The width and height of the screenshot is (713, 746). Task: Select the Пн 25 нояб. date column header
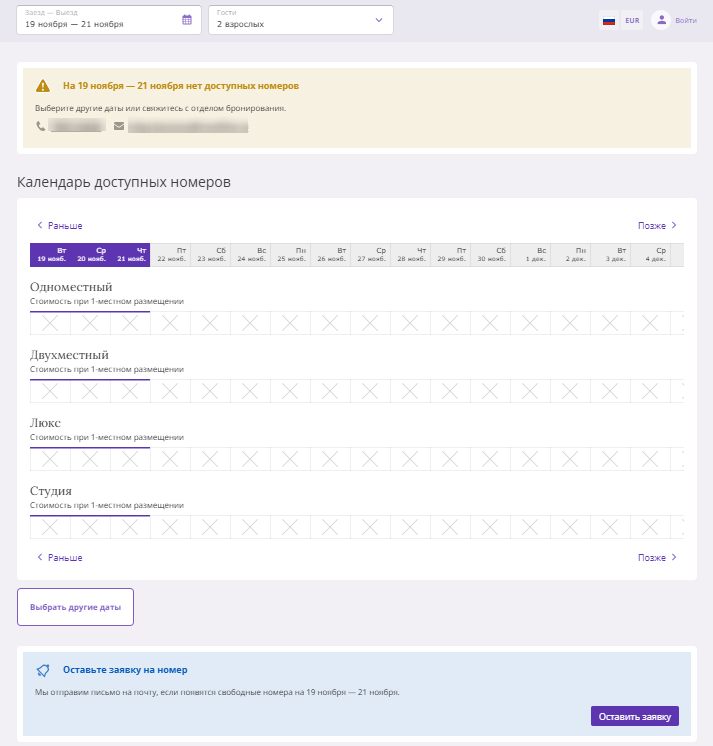(x=290, y=255)
